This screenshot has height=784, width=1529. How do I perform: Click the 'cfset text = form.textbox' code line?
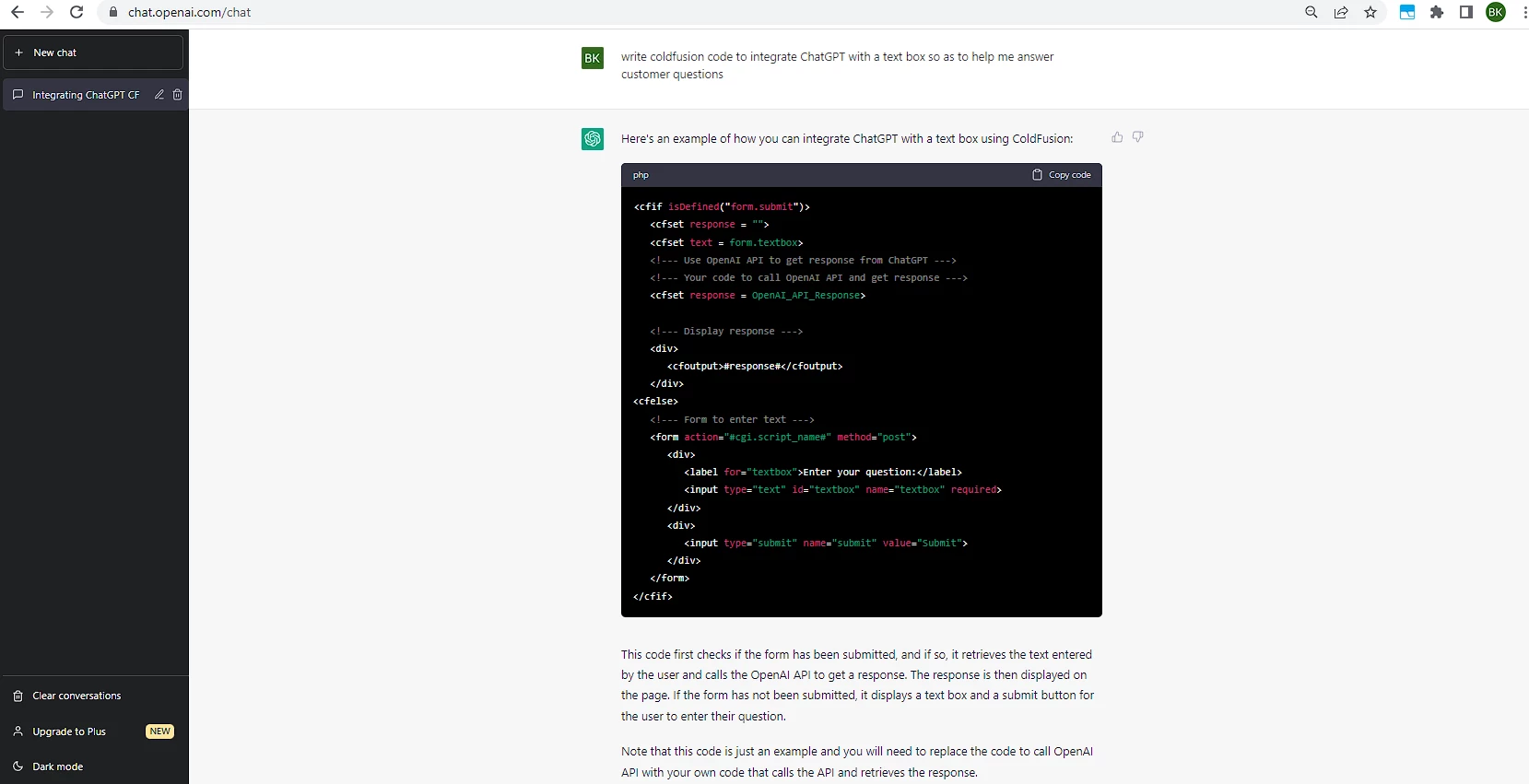(x=726, y=243)
